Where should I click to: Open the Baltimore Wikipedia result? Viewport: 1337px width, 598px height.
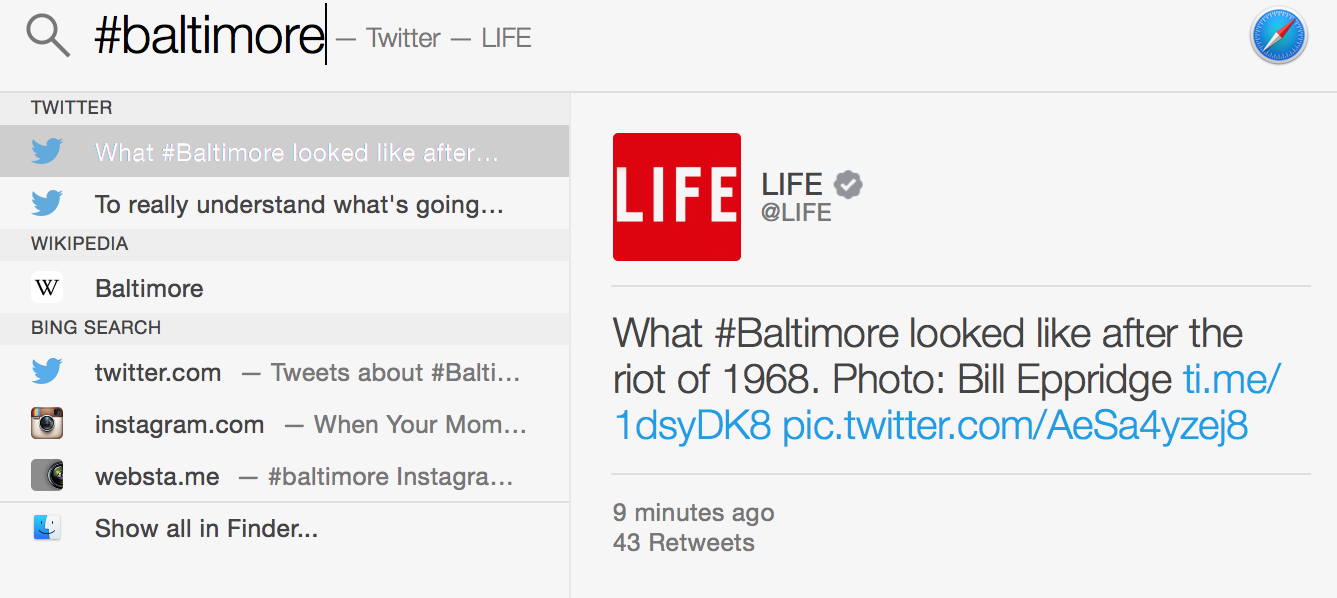click(149, 288)
